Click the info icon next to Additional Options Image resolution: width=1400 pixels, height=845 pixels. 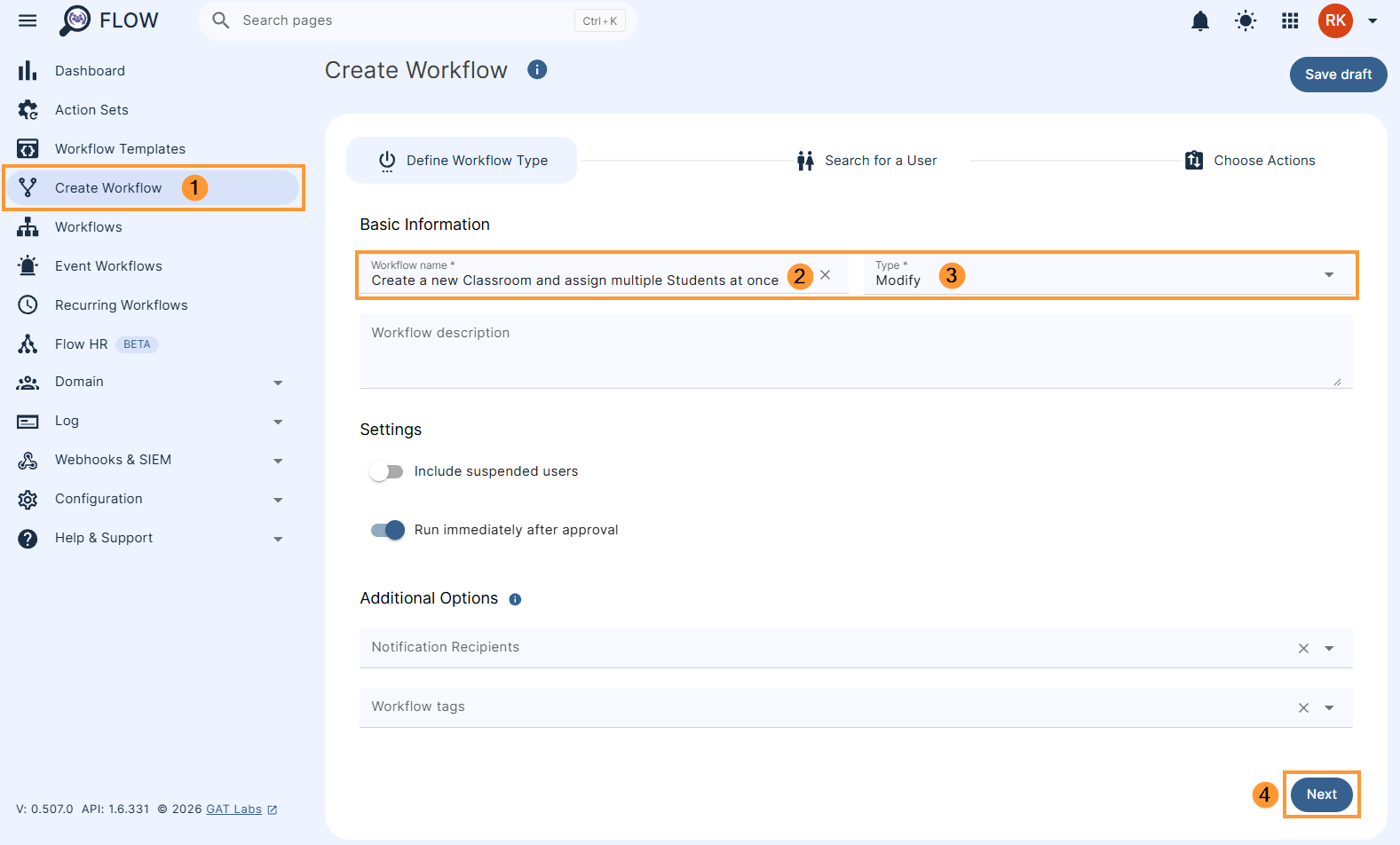click(515, 599)
